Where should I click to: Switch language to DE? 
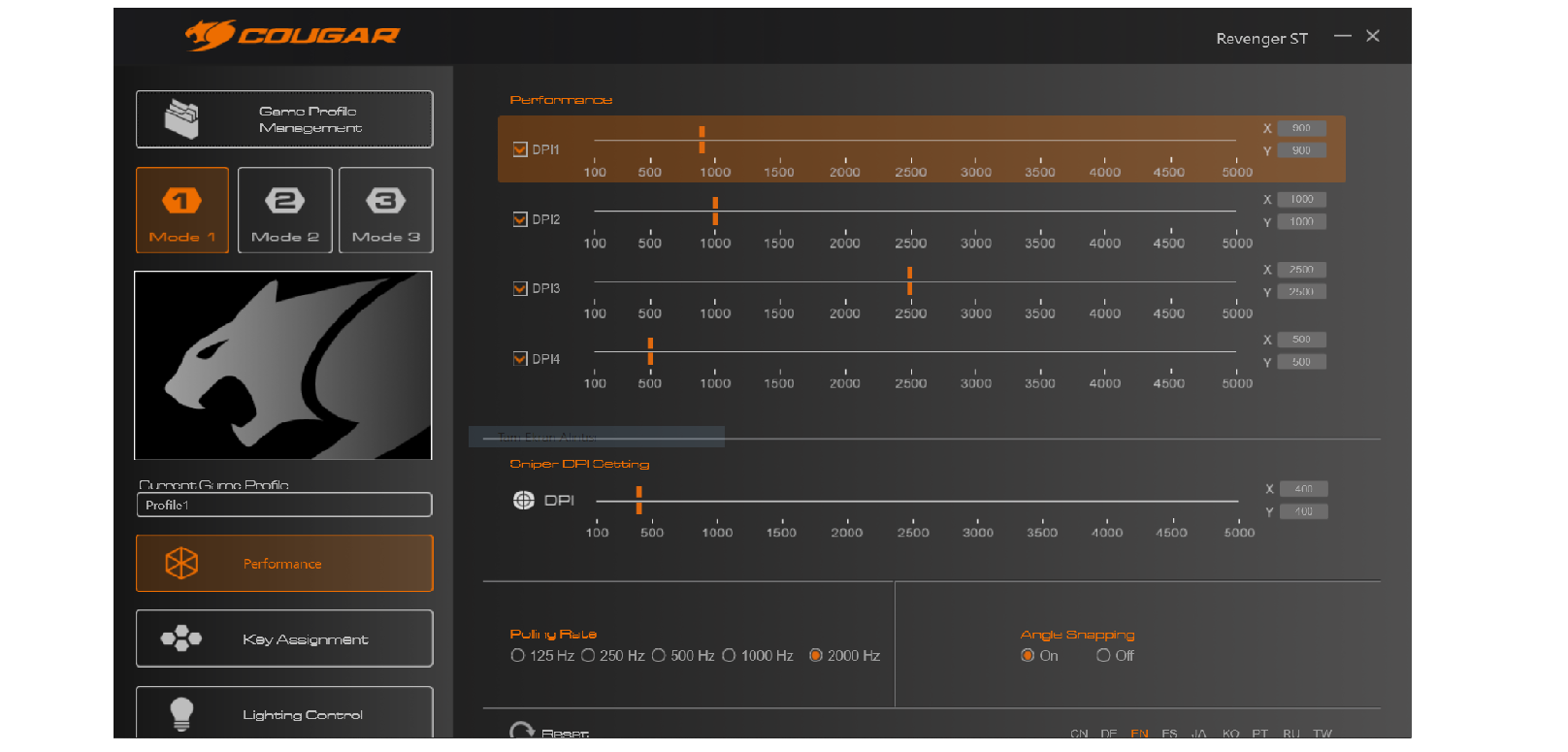coord(1109,734)
